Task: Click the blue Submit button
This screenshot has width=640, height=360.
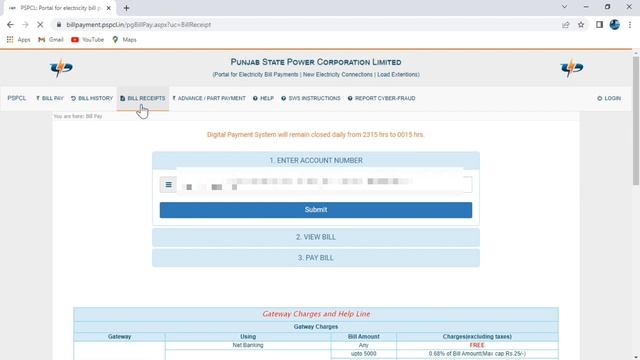Action: [316, 210]
